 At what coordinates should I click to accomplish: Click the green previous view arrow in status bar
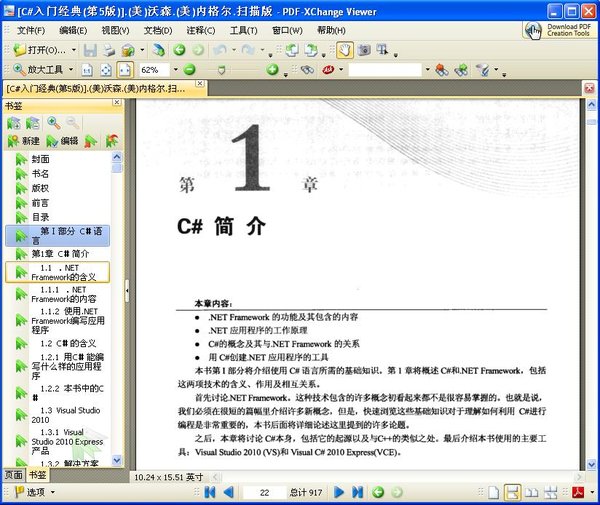378,492
